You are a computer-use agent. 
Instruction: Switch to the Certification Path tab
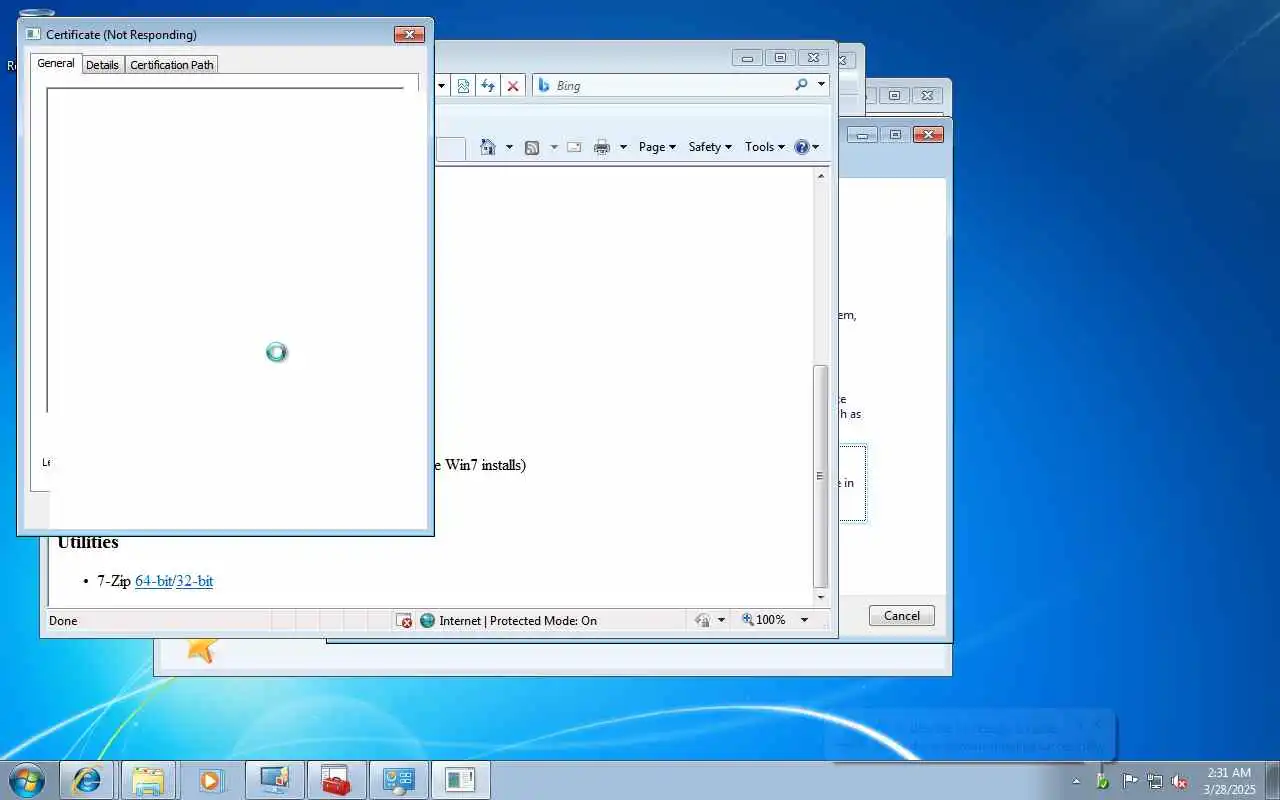click(x=172, y=65)
